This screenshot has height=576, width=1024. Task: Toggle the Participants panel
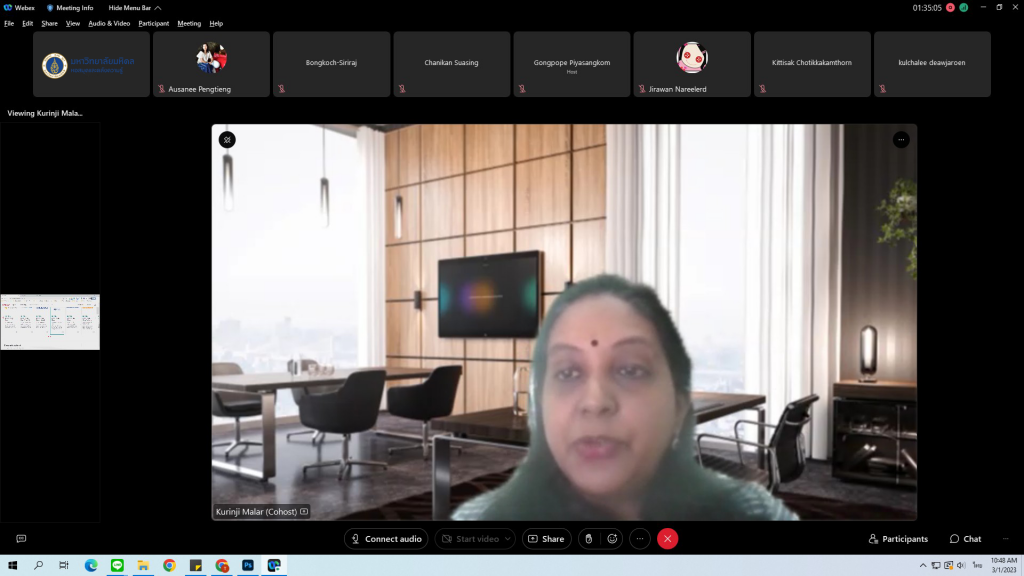tap(898, 539)
